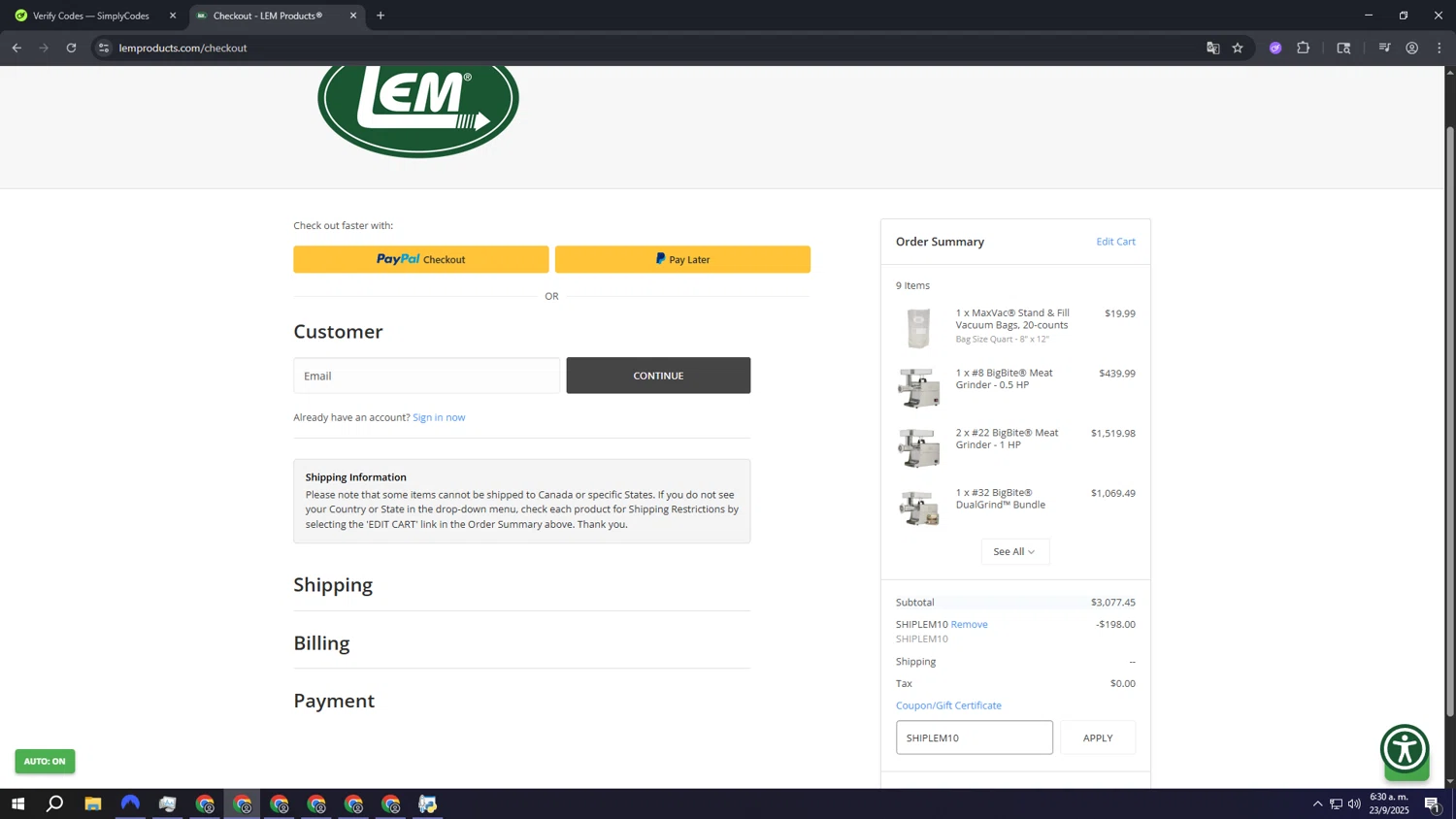Image resolution: width=1456 pixels, height=819 pixels.
Task: Open the volume icon in tray
Action: coord(1354,803)
